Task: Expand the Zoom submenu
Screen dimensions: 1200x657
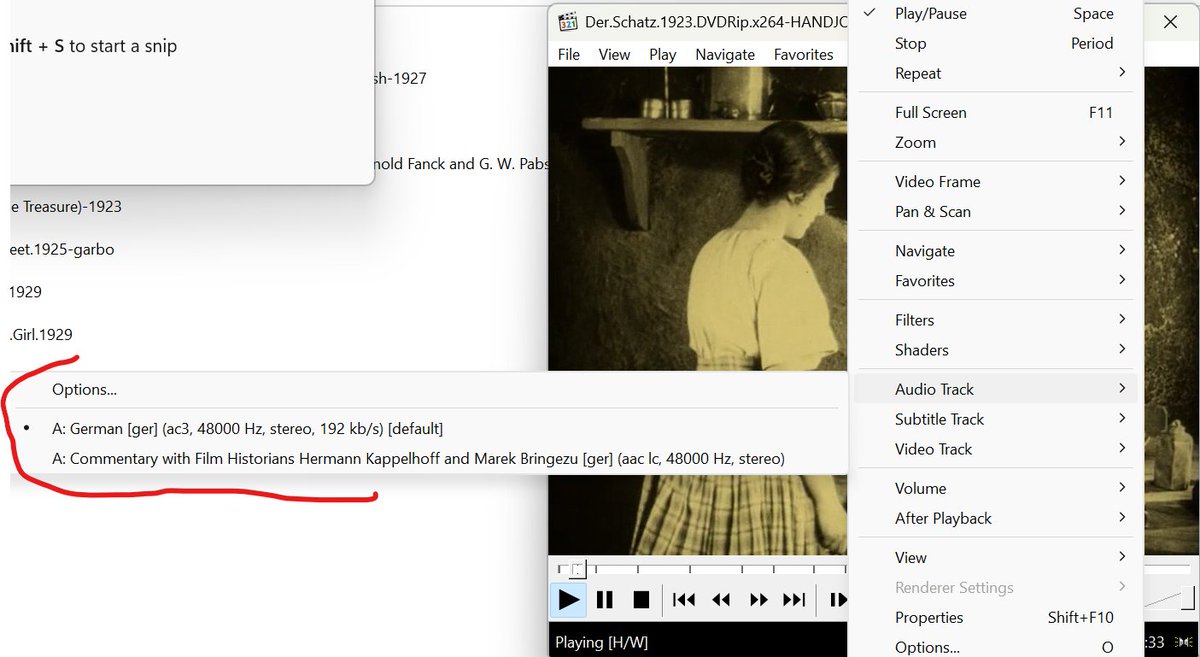Action: (x=995, y=142)
